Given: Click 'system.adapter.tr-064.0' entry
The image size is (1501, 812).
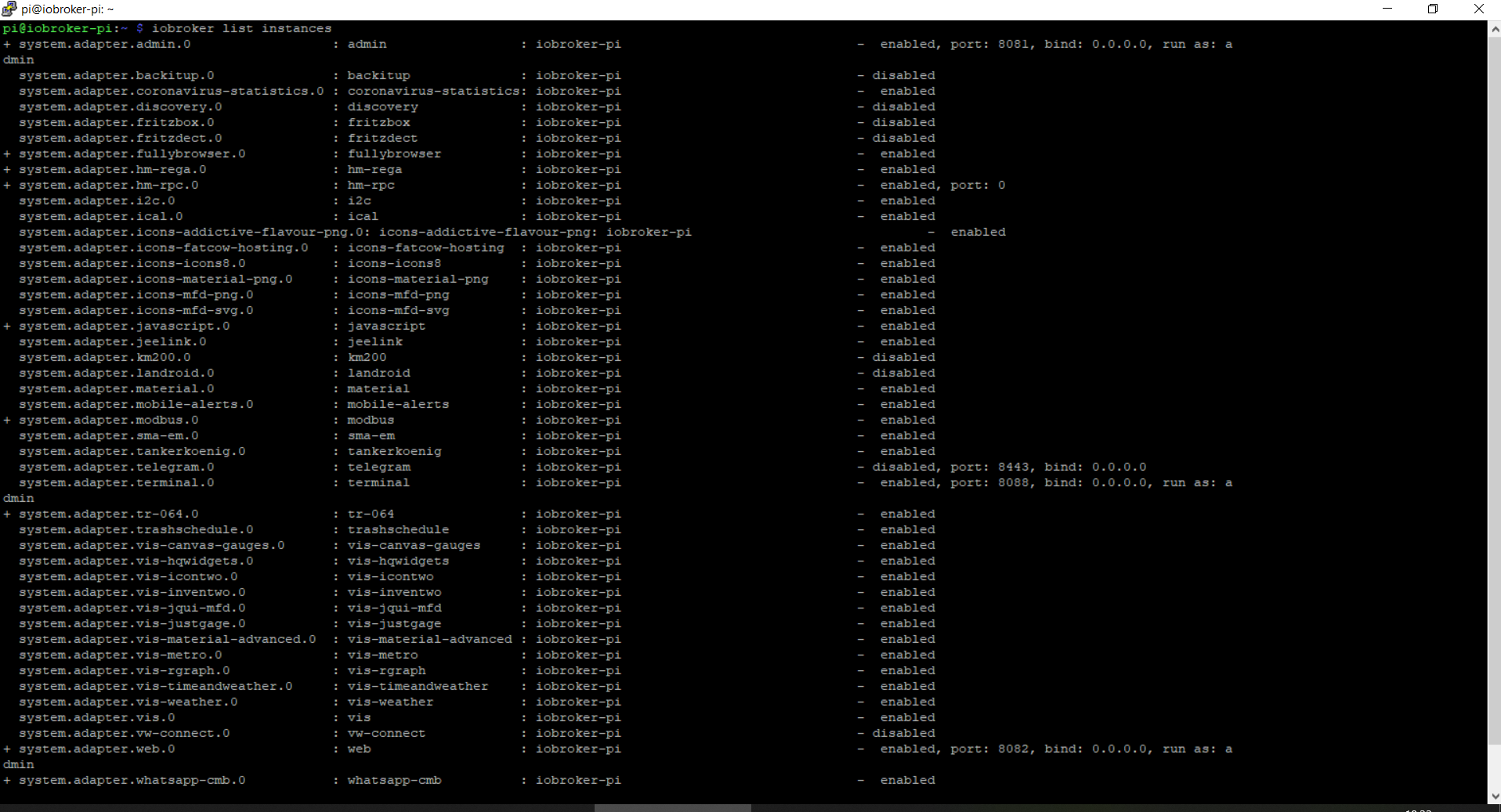Looking at the screenshot, I should (x=109, y=514).
